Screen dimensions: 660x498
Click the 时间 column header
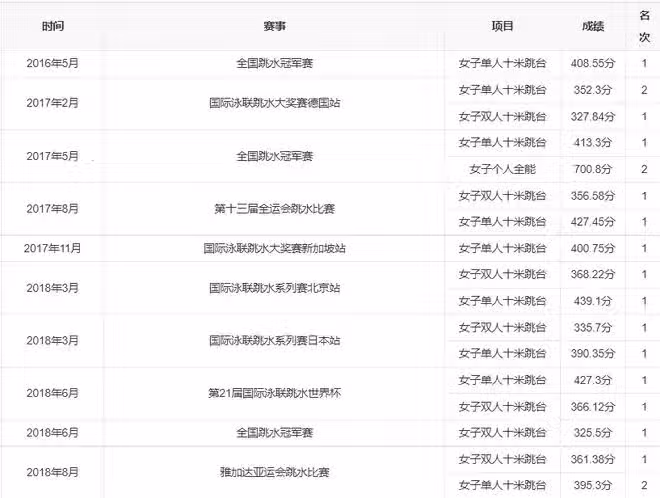tap(52, 27)
